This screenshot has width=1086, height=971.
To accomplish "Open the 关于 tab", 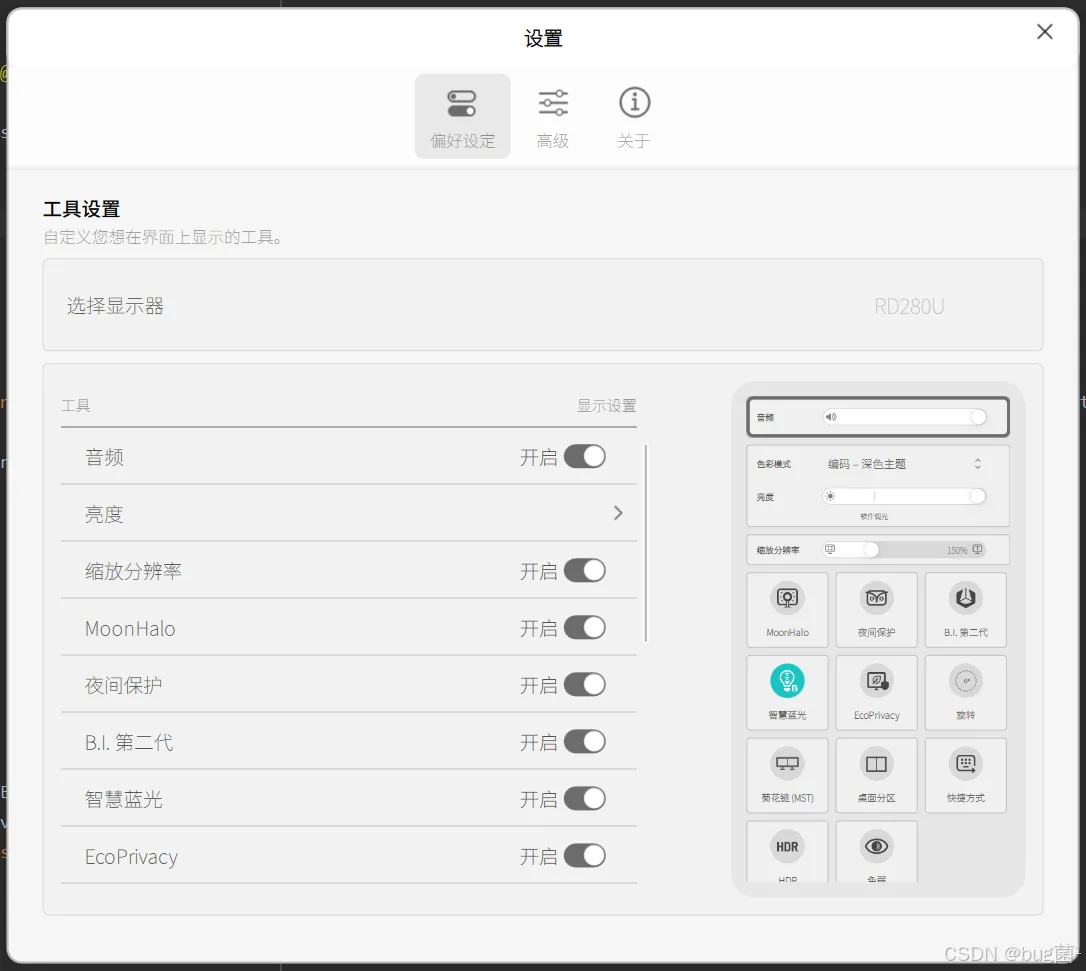I will (x=634, y=117).
